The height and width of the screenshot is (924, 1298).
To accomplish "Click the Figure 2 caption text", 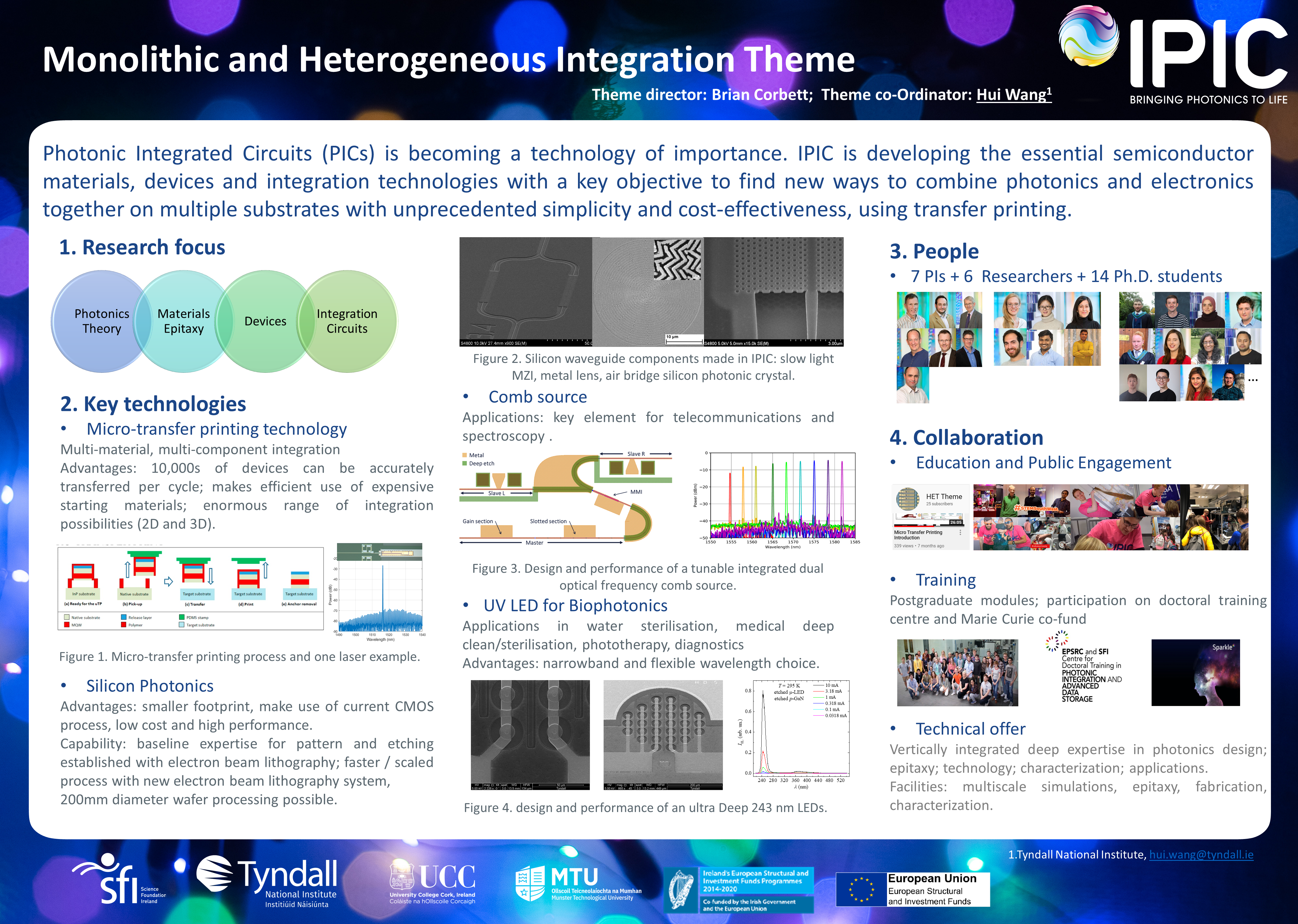I will [653, 367].
